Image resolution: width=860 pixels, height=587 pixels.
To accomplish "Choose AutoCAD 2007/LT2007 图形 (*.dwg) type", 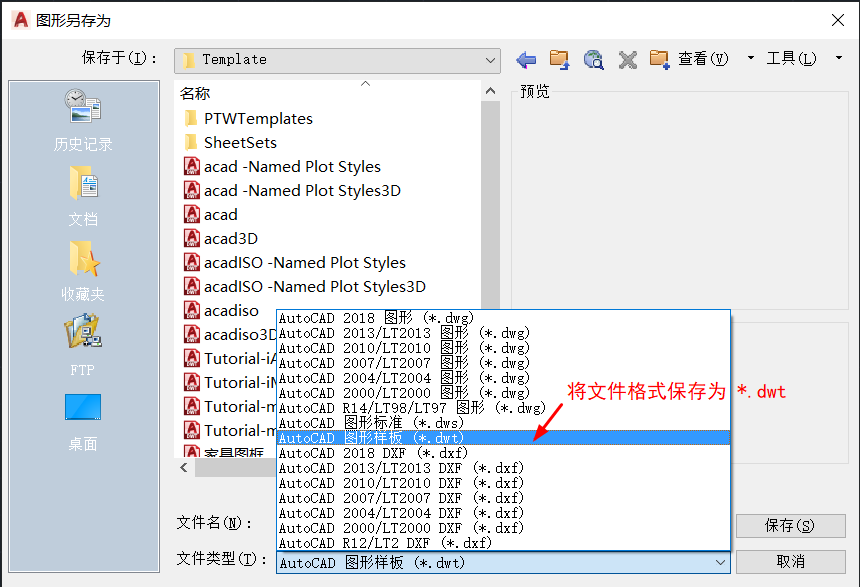I will pyautogui.click(x=503, y=363).
